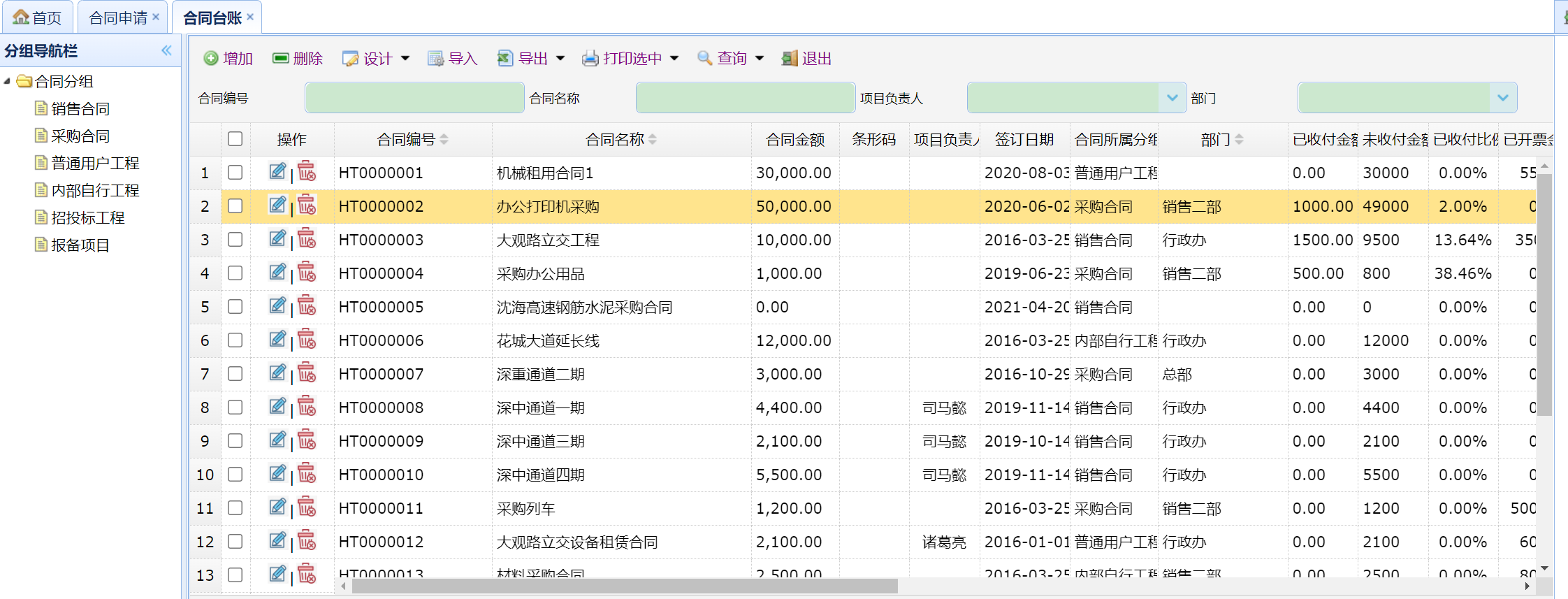Delete the HT0000002 row via trash icon
The width and height of the screenshot is (1568, 599).
[x=307, y=205]
